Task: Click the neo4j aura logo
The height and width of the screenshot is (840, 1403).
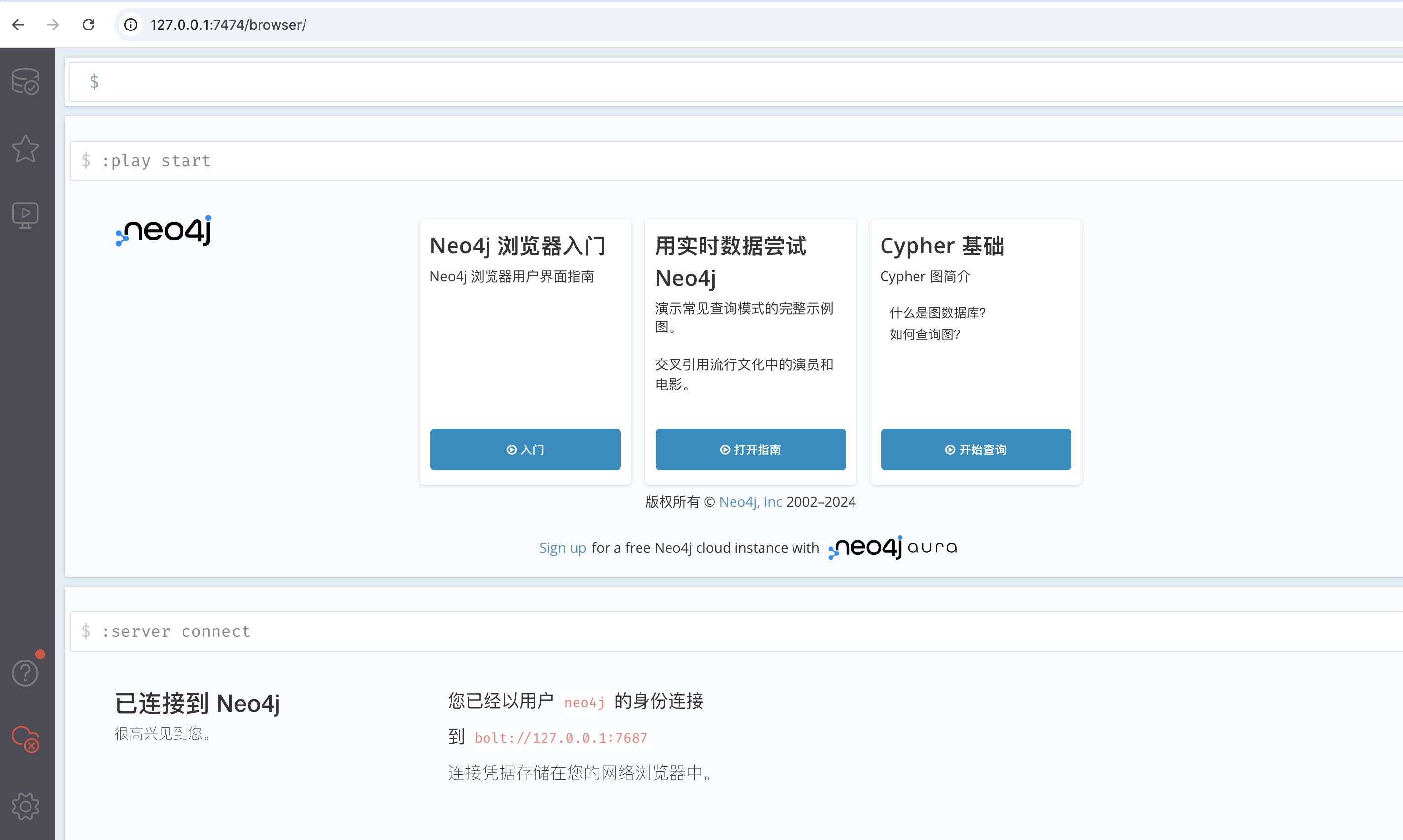Action: [892, 547]
